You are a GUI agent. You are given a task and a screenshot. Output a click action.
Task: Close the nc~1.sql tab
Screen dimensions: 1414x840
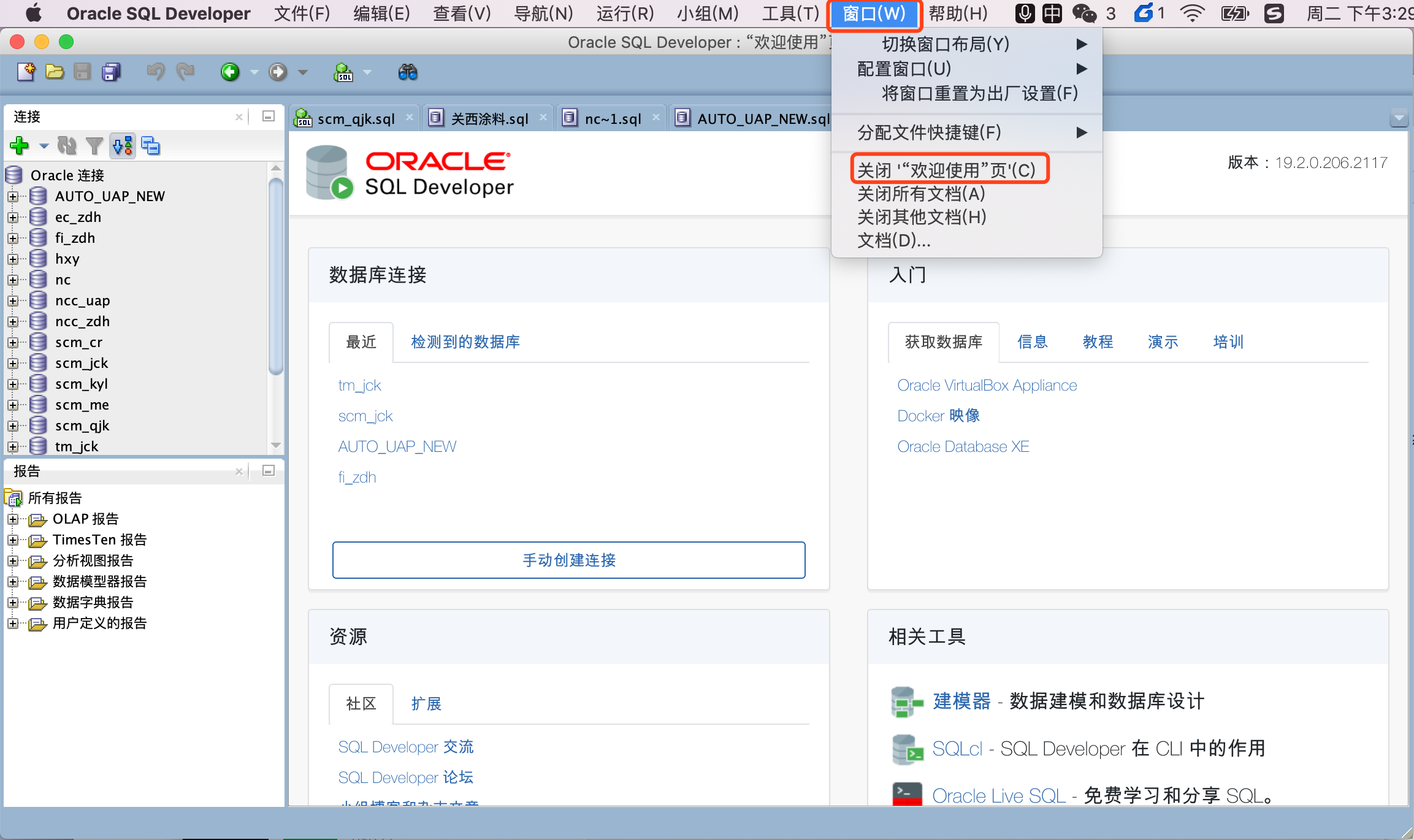(655, 117)
